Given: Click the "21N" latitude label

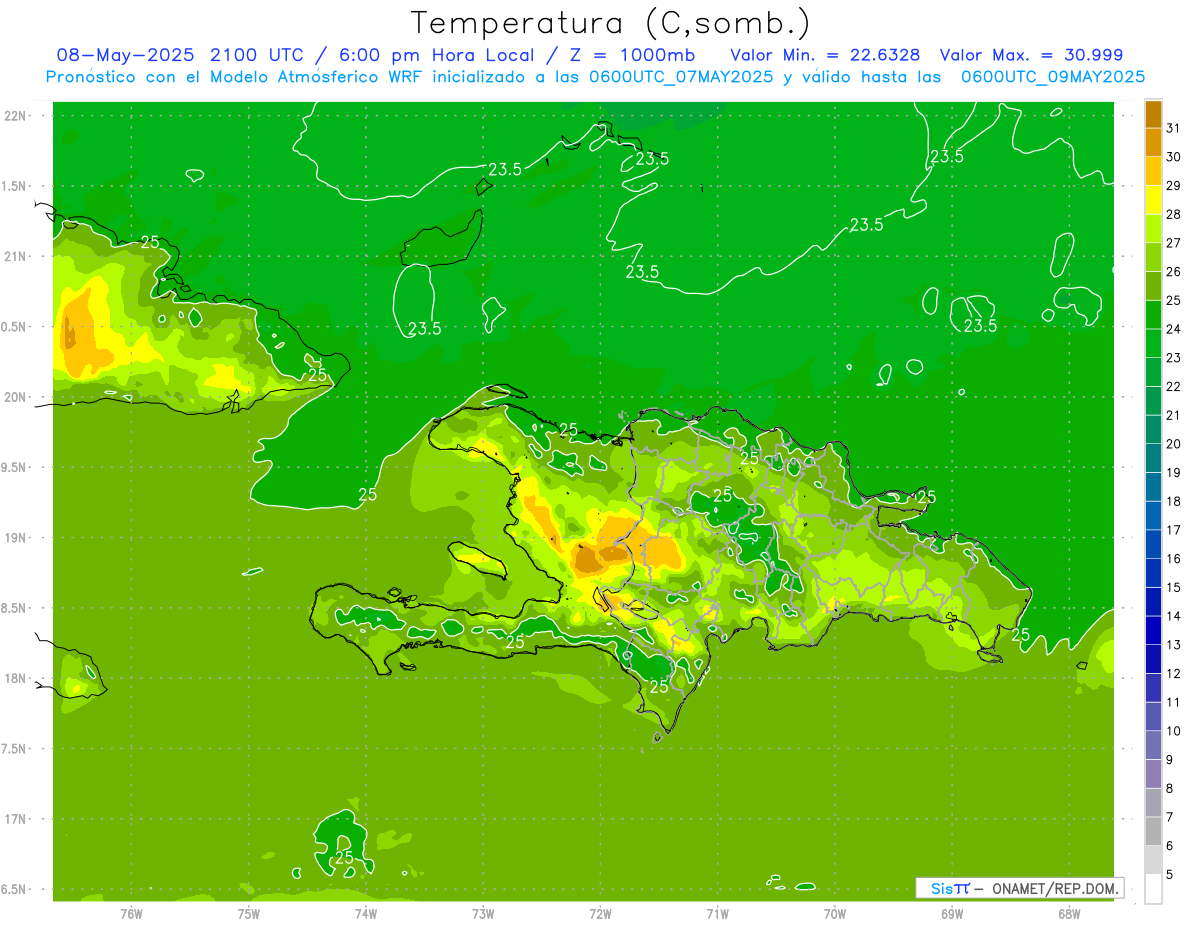Looking at the screenshot, I should pyautogui.click(x=14, y=256).
